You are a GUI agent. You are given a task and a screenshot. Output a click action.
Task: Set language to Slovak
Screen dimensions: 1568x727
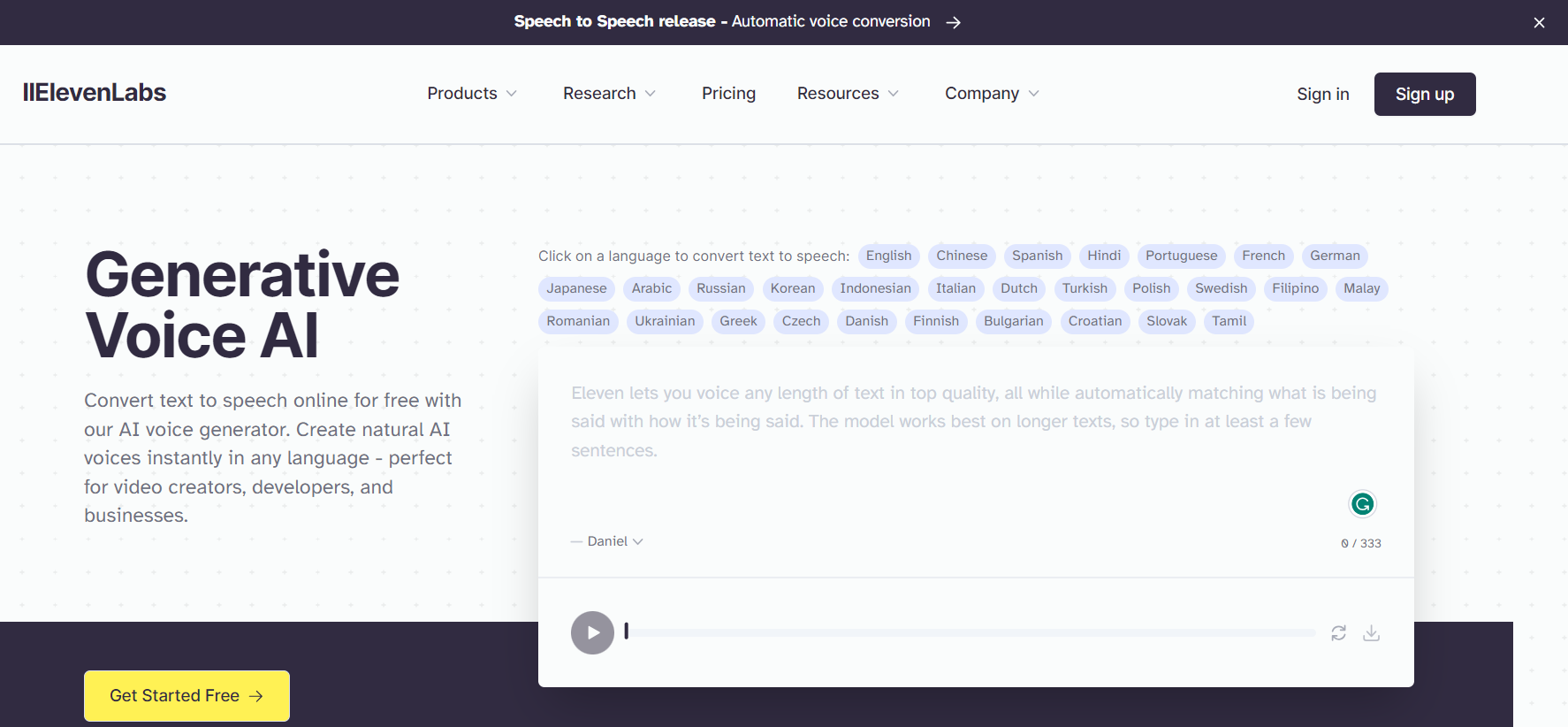(1167, 321)
